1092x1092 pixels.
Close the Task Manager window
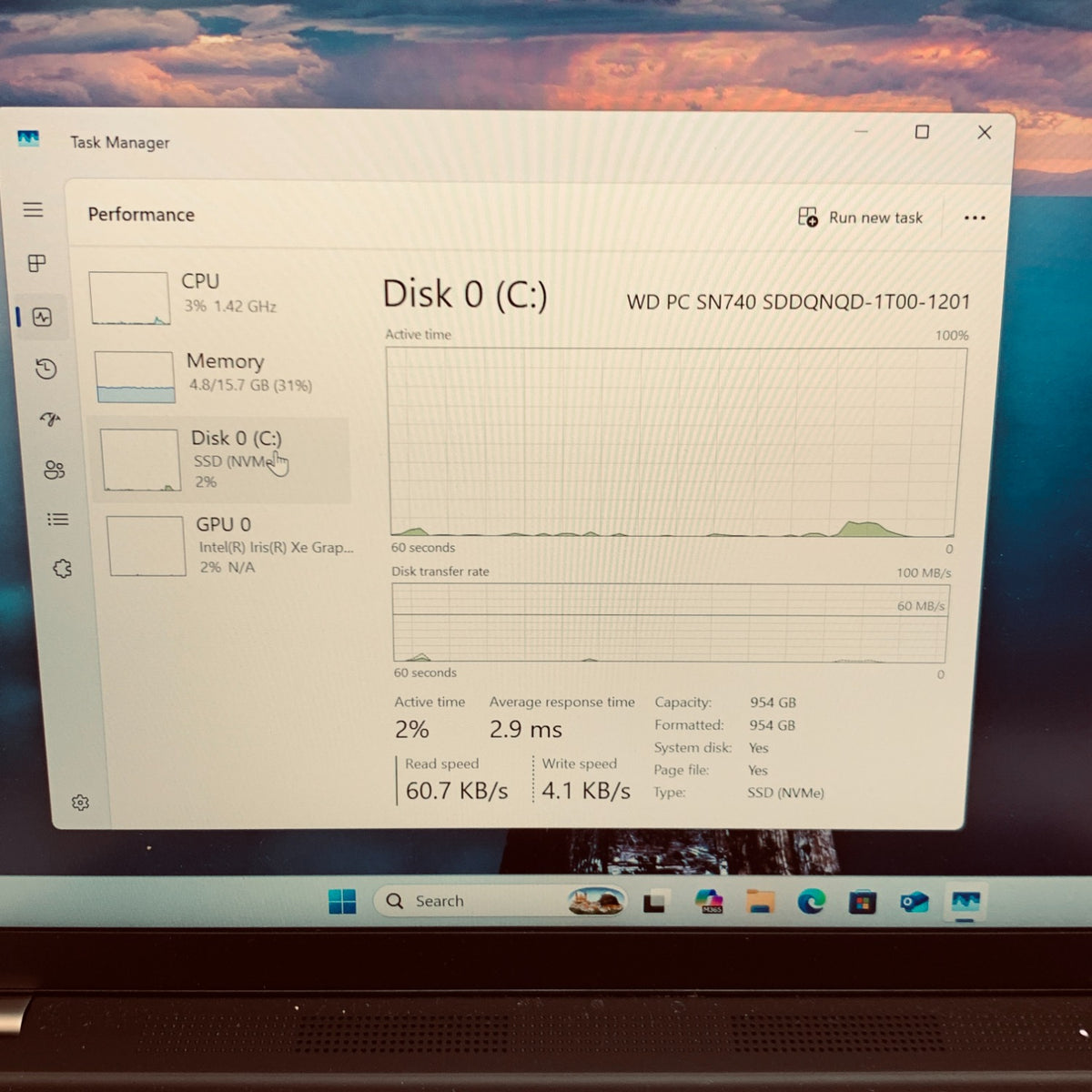(985, 132)
